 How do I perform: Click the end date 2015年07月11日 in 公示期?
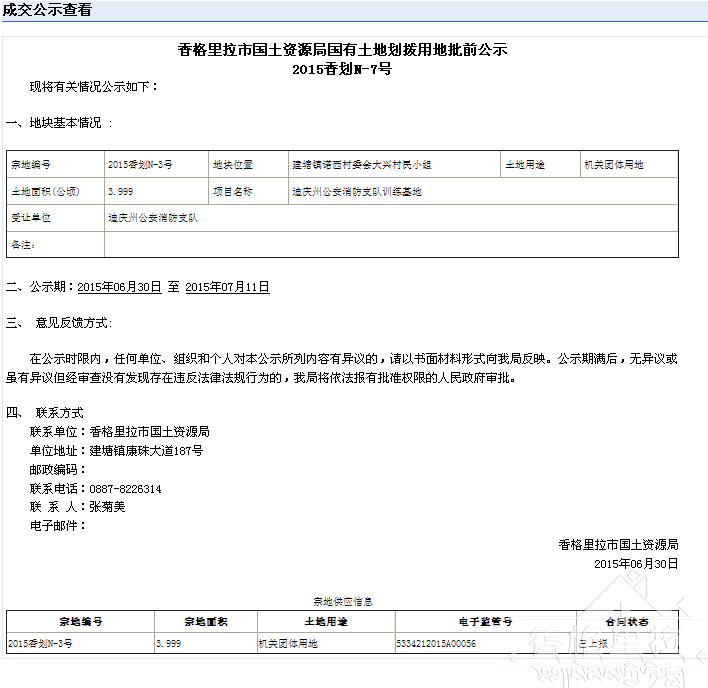click(227, 287)
